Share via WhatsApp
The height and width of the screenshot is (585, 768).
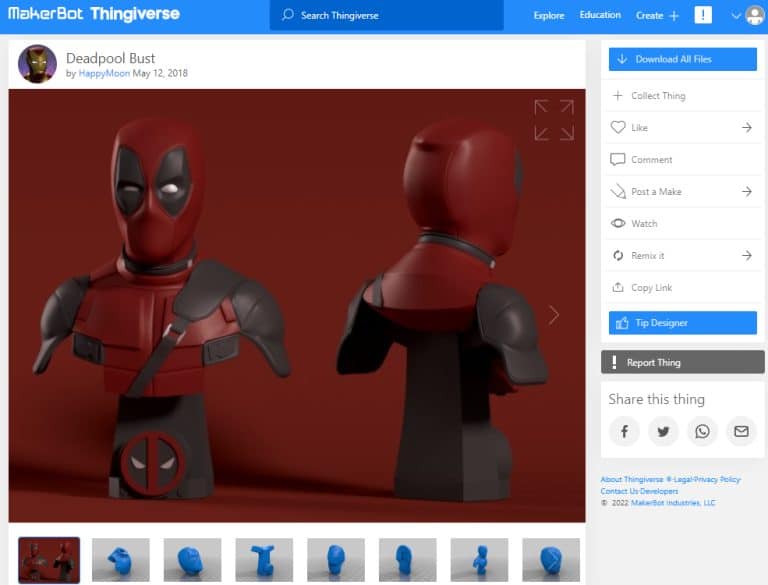click(702, 431)
